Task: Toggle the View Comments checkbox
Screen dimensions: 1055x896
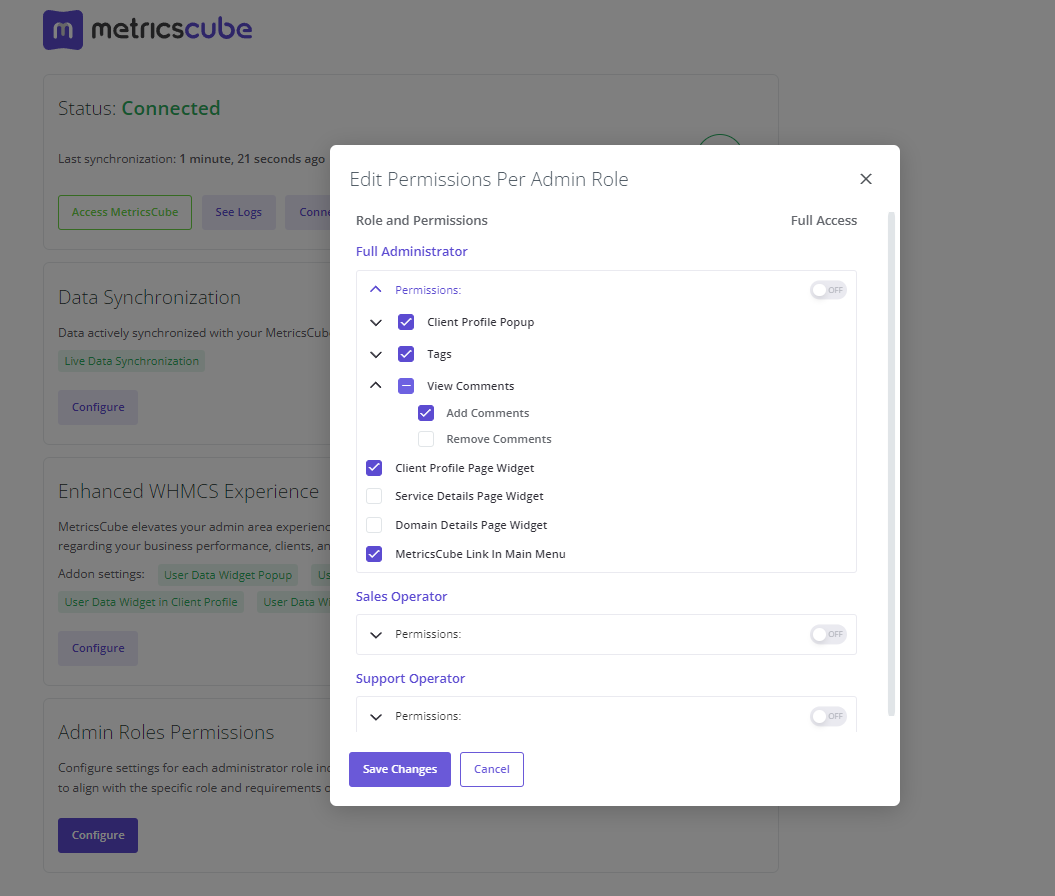Action: (x=406, y=386)
